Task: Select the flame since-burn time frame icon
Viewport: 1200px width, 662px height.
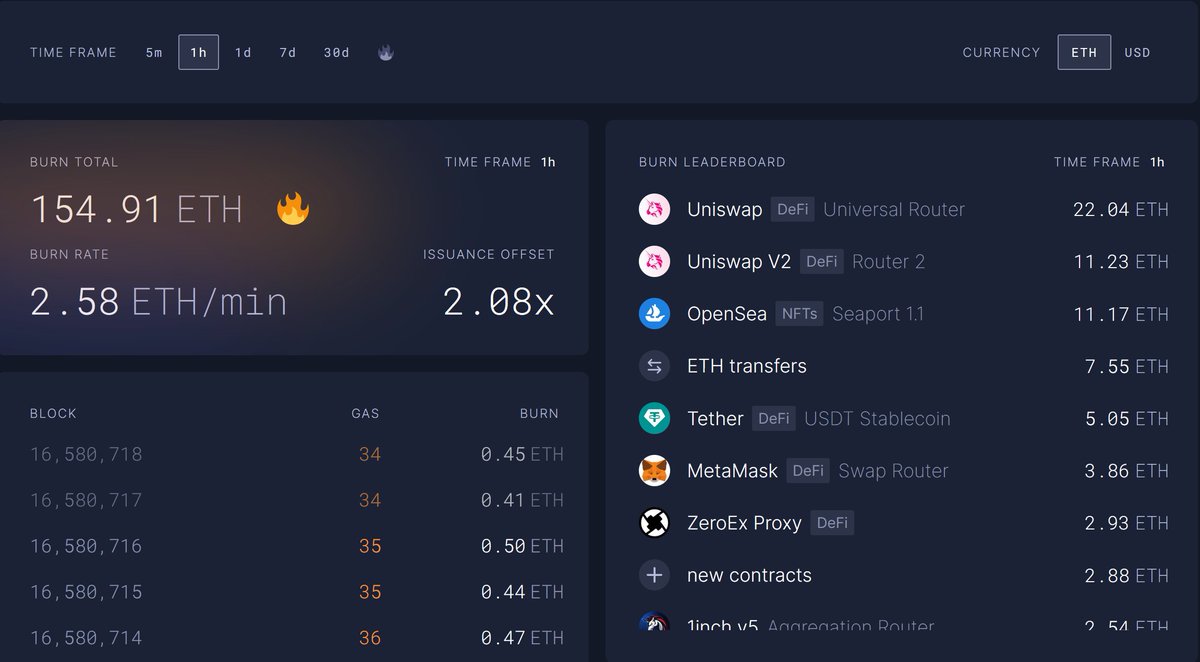Action: point(386,52)
